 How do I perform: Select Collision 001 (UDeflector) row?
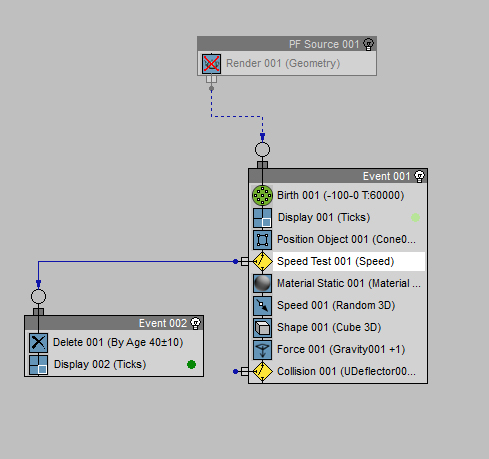pos(338,371)
